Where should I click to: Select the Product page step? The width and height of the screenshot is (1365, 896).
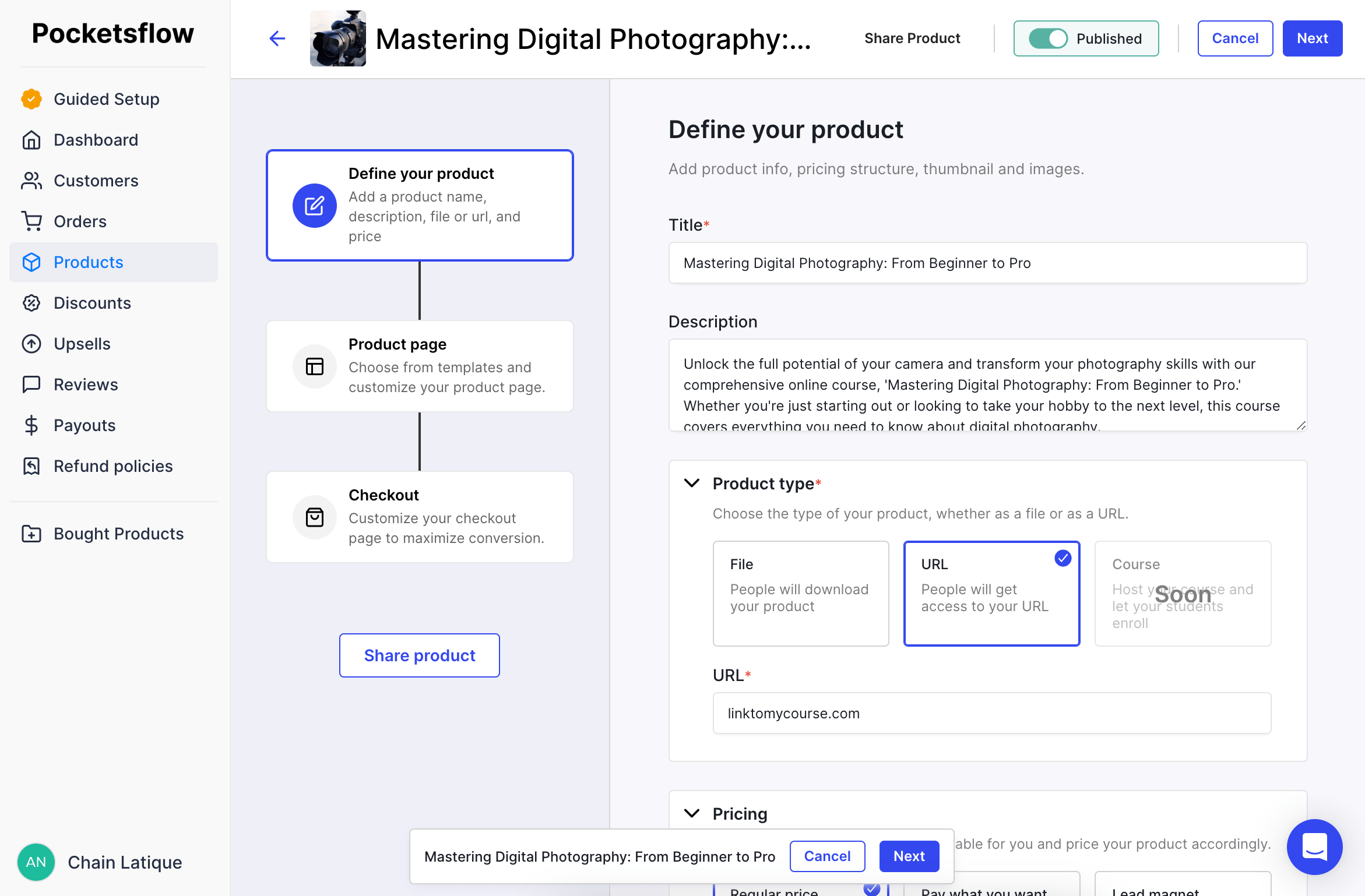tap(420, 366)
